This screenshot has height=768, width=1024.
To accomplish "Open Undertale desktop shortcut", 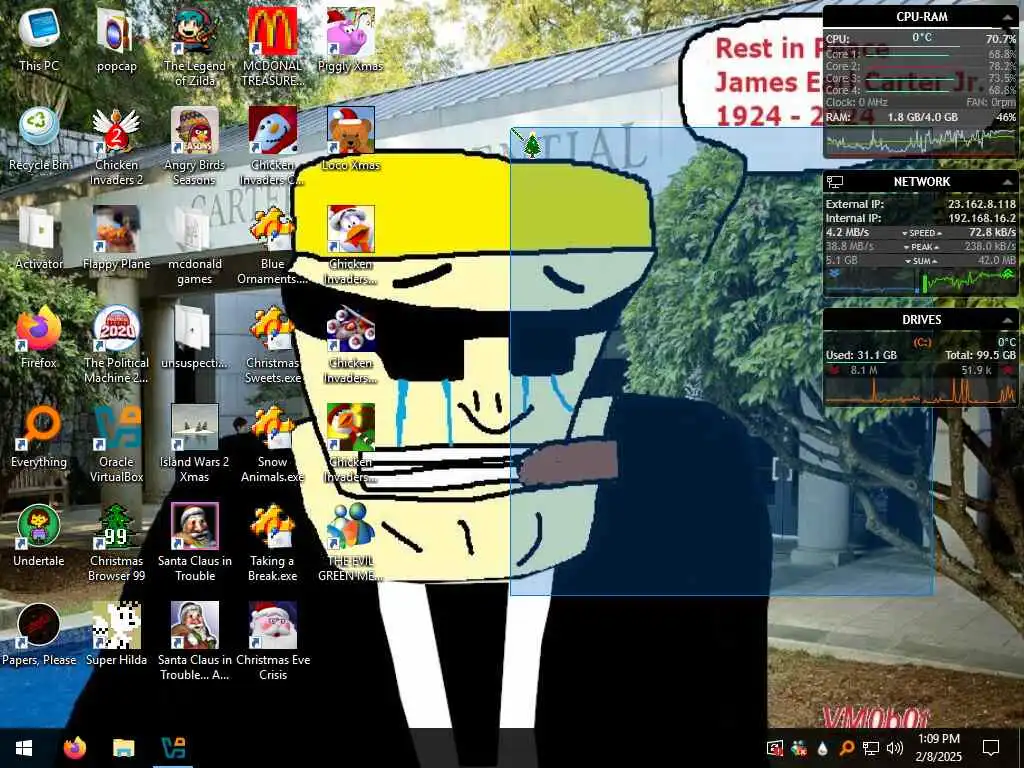I will (x=39, y=535).
